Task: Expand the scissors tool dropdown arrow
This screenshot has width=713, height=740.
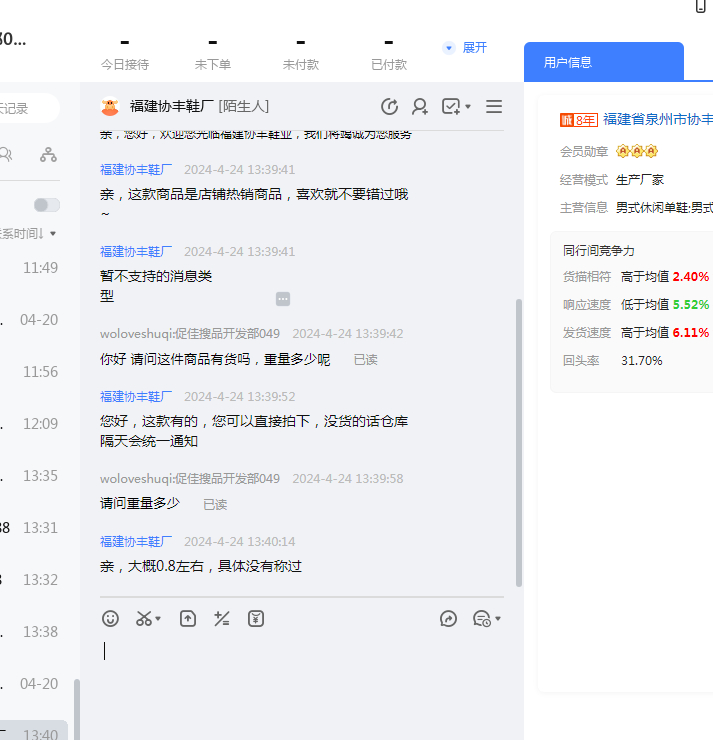Action: 159,619
